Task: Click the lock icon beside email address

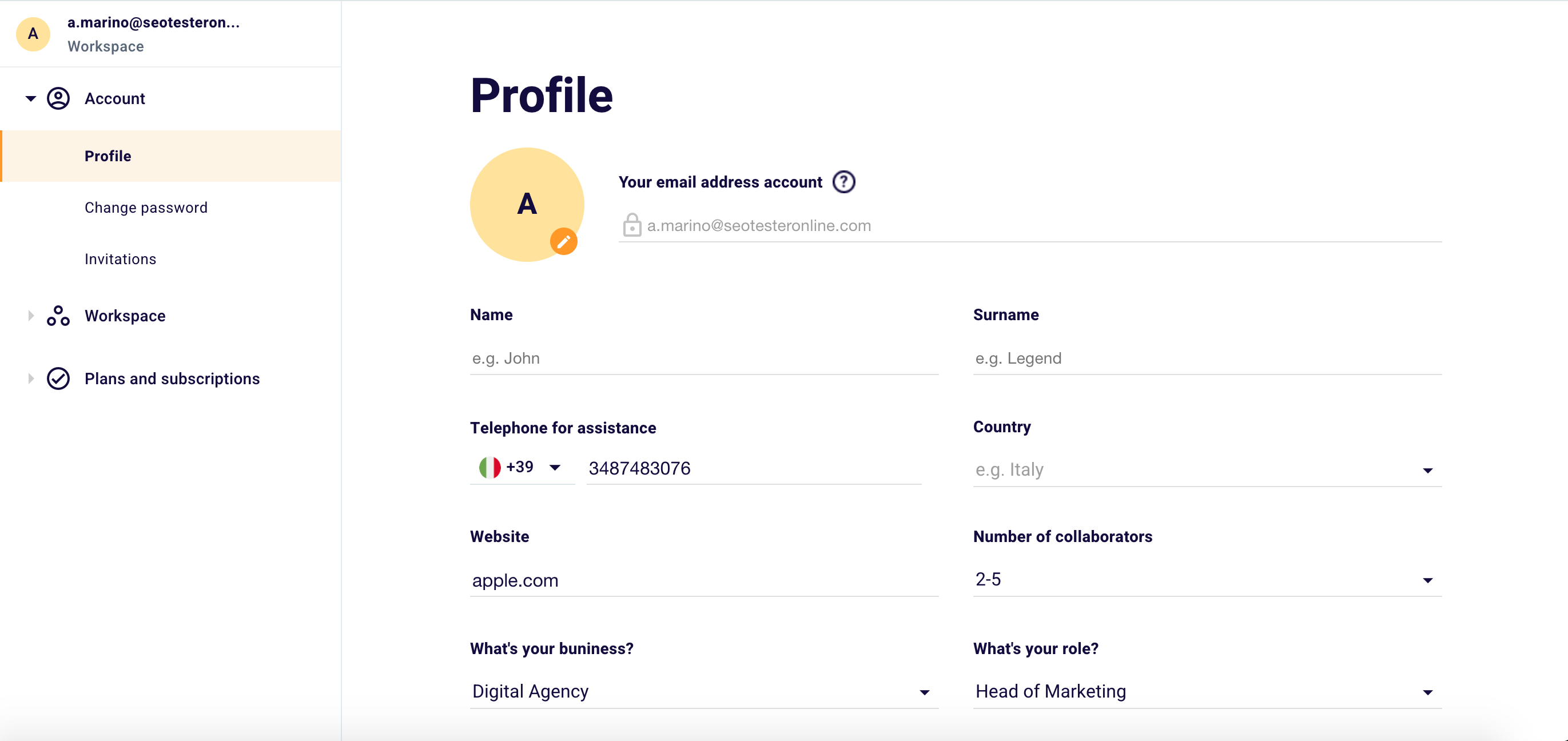Action: [x=632, y=225]
